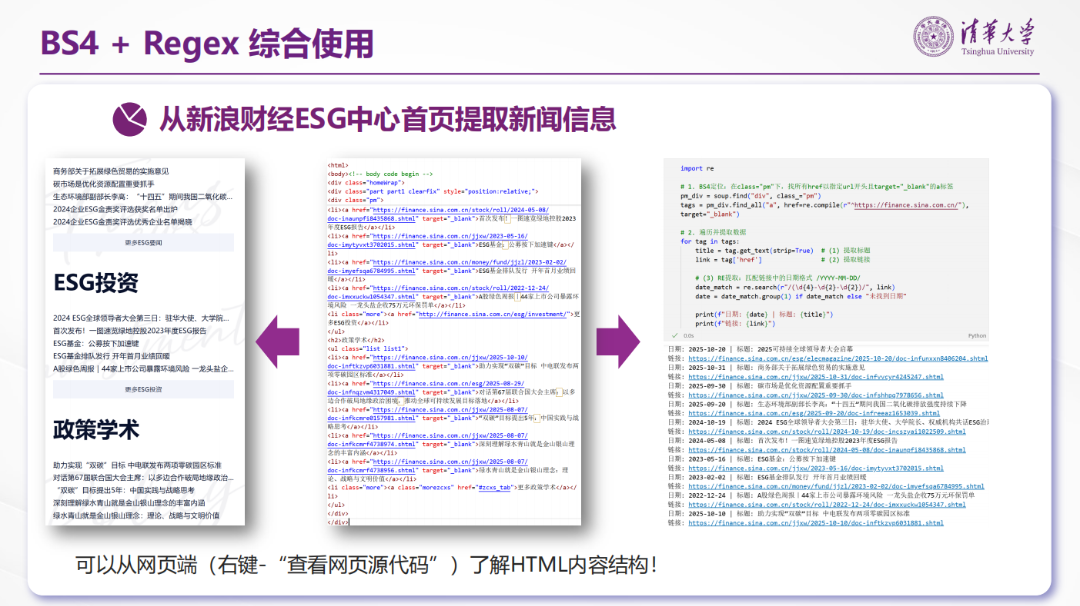The height and width of the screenshot is (606, 1080).
Task: Click headline 'ESG基金排队发行 开年首月业绩回暖'
Action: tap(111, 356)
